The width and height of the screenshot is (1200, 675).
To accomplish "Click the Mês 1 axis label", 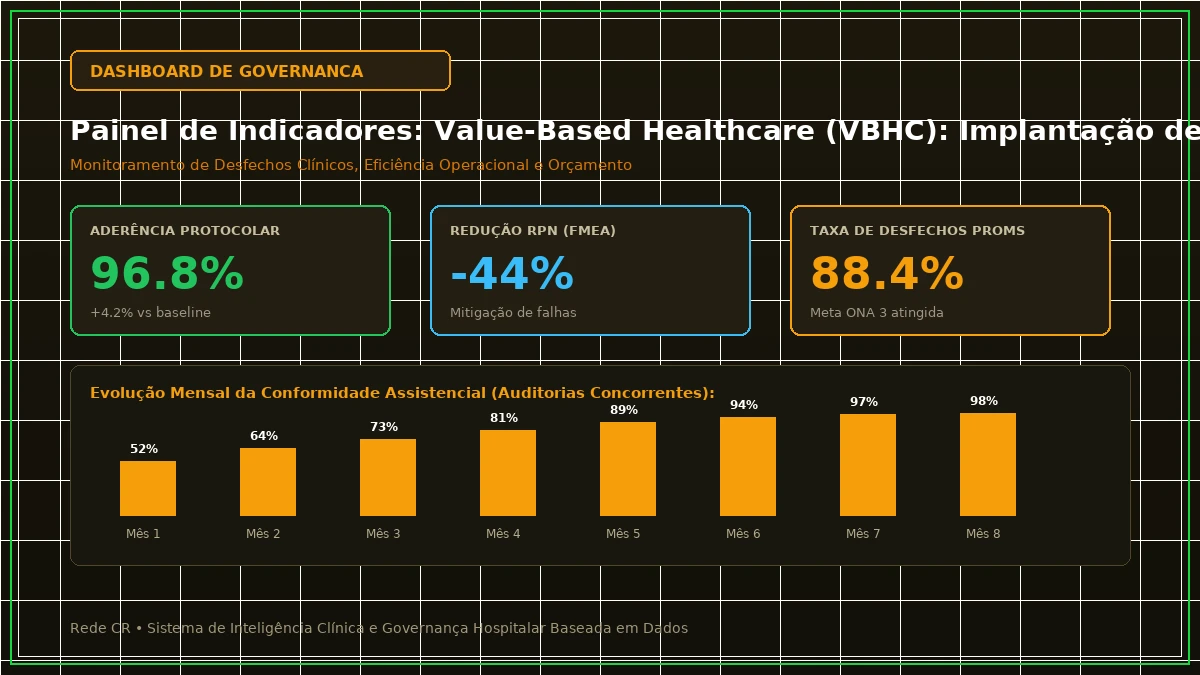I will (143, 534).
